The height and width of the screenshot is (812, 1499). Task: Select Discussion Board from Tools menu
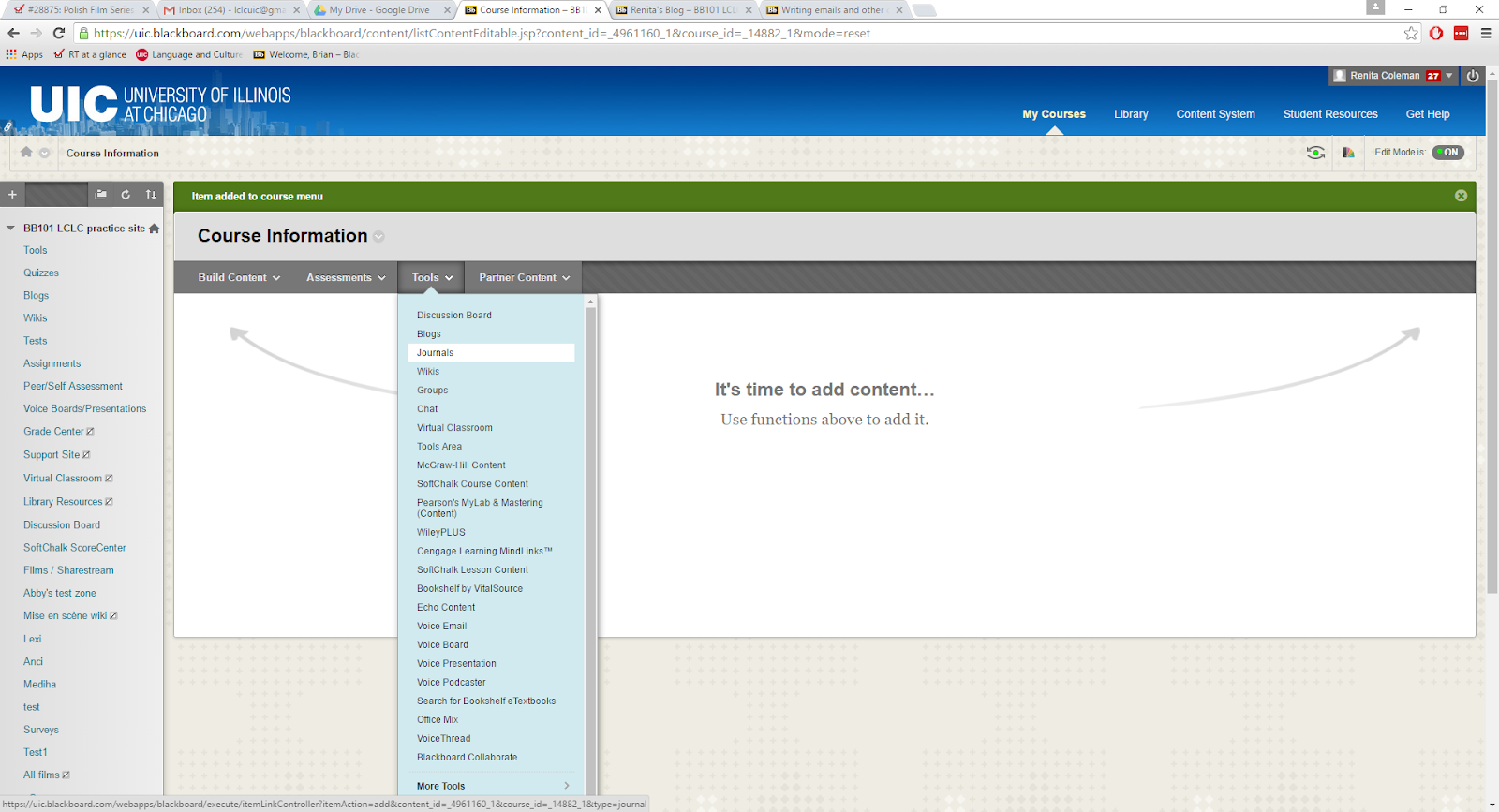[x=454, y=316]
